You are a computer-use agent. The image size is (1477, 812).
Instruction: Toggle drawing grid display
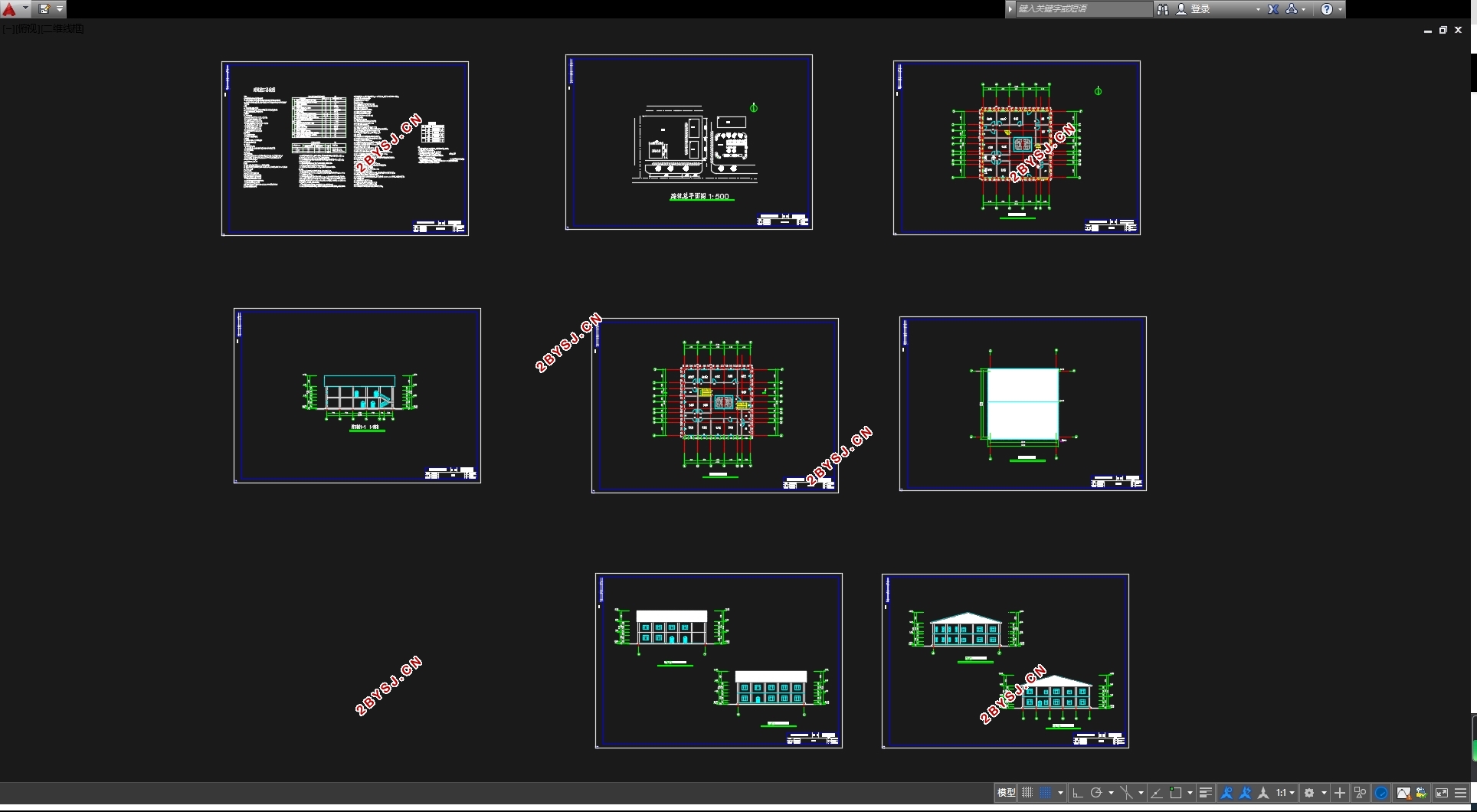click(1027, 793)
